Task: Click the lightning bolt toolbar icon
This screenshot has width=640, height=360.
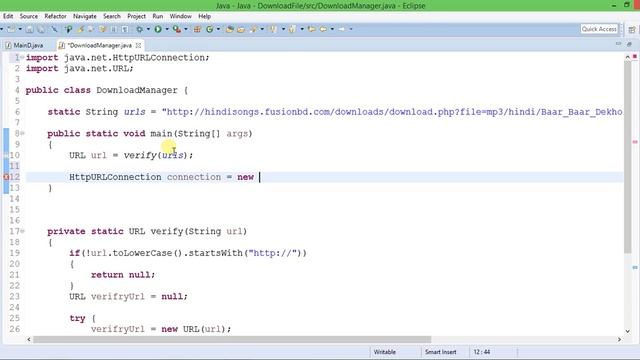Action: (x=80, y=29)
